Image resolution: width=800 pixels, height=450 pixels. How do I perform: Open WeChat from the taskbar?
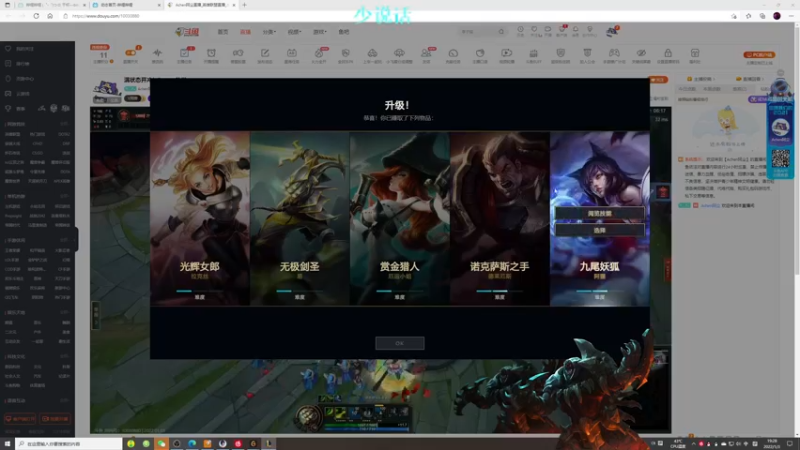pos(161,444)
